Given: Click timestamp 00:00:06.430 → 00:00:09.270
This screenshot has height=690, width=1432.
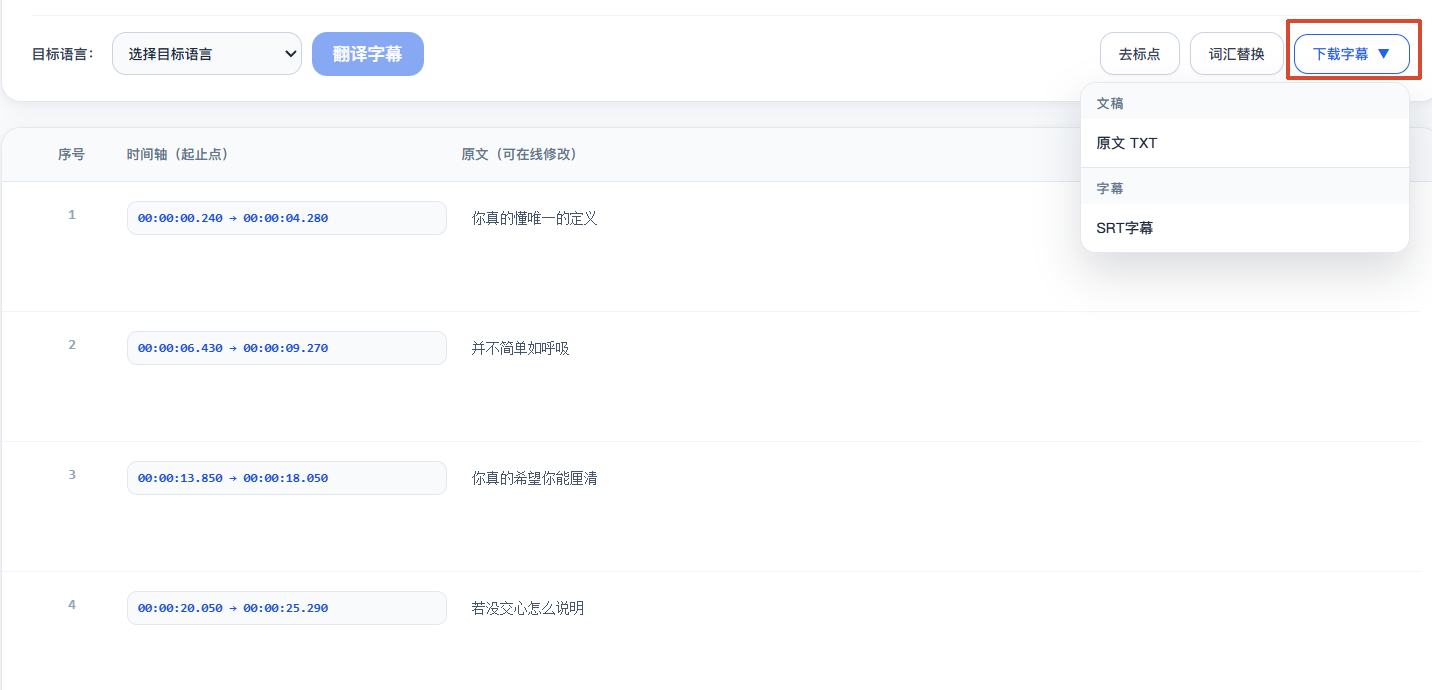Looking at the screenshot, I should (287, 348).
